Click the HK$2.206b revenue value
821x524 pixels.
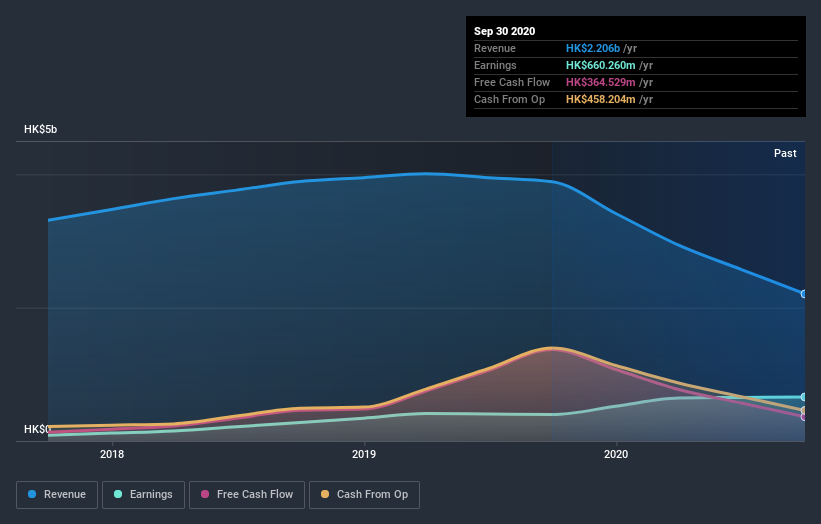[593, 48]
